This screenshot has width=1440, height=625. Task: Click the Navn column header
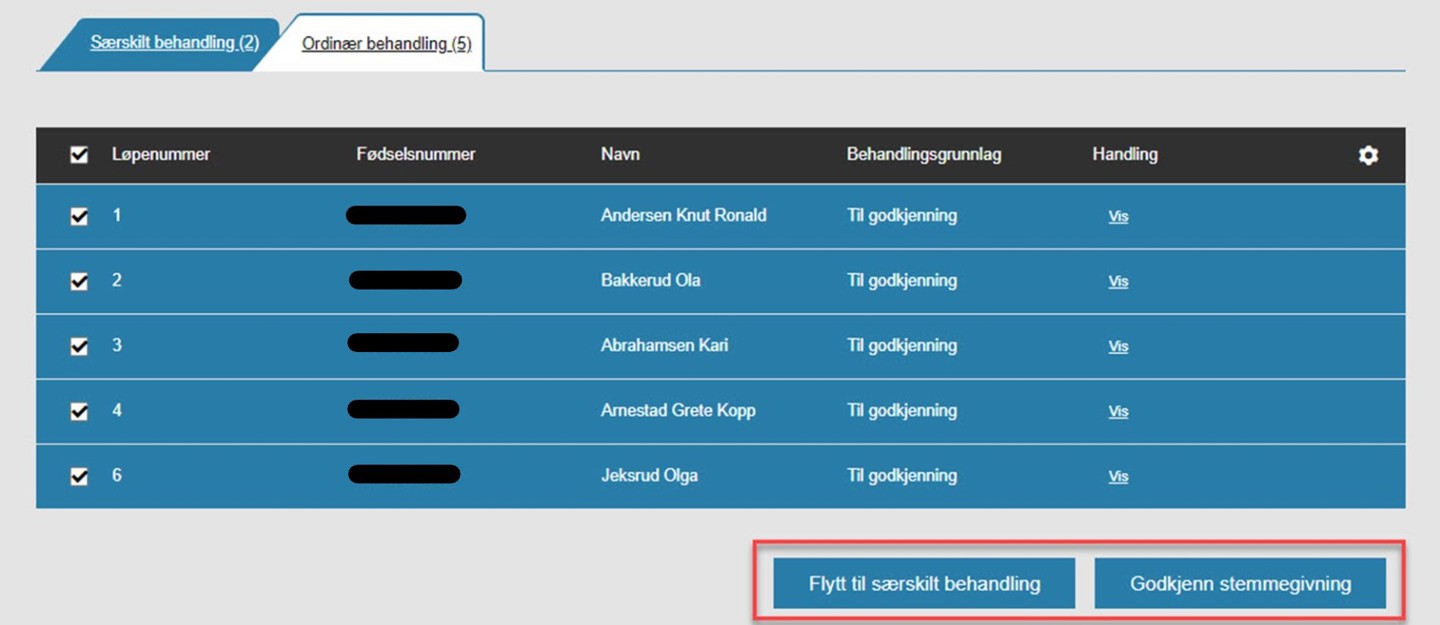point(620,155)
